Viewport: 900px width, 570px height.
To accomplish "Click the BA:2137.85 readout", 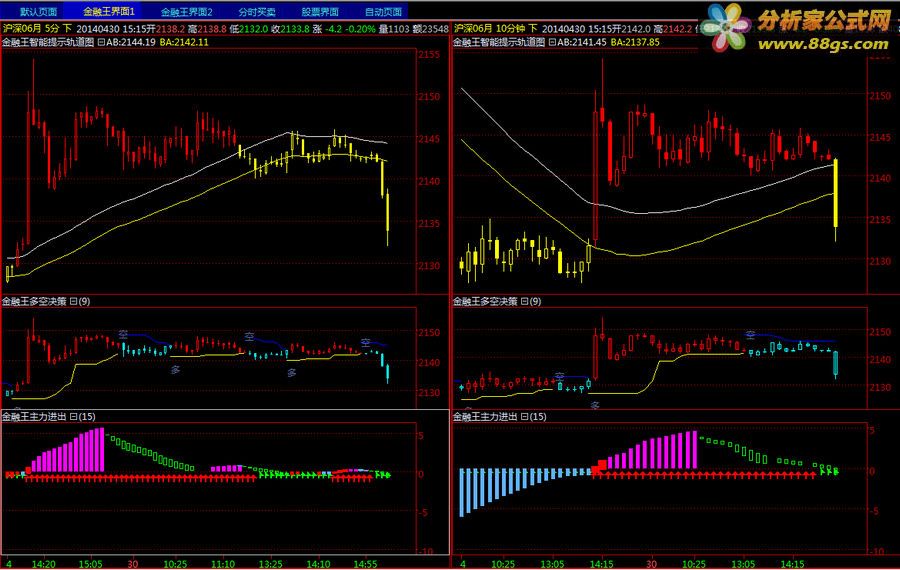I will click(x=635, y=42).
